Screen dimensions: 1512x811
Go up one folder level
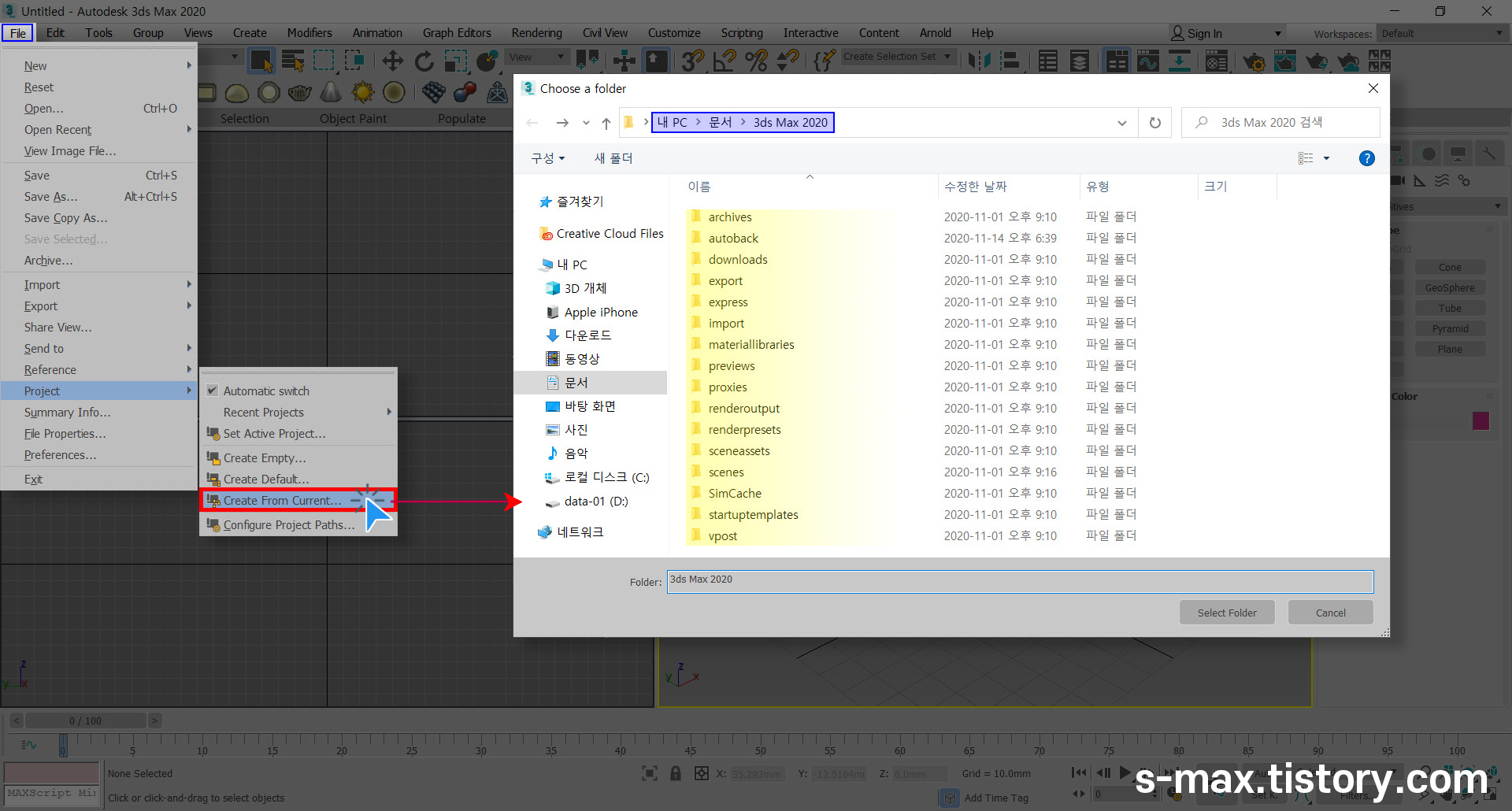[x=606, y=123]
